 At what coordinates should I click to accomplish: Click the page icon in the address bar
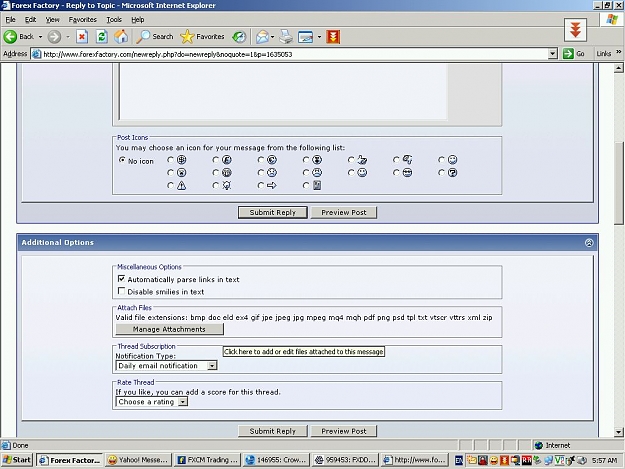click(x=37, y=54)
